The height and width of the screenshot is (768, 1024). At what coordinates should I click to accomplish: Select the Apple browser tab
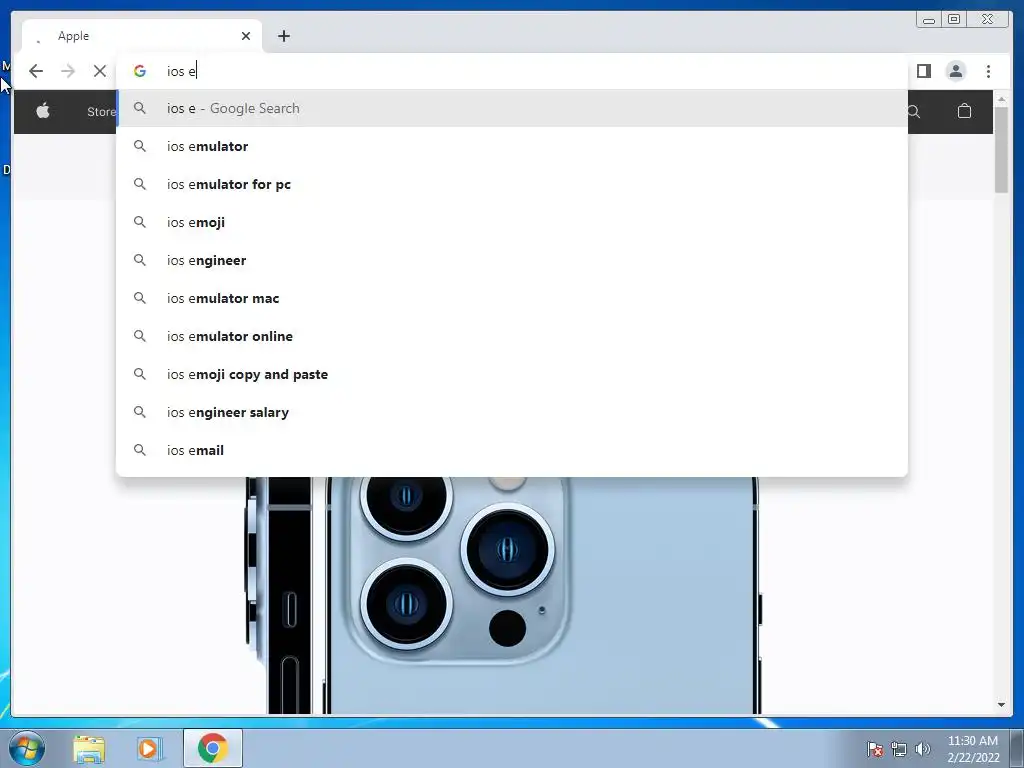pyautogui.click(x=142, y=36)
